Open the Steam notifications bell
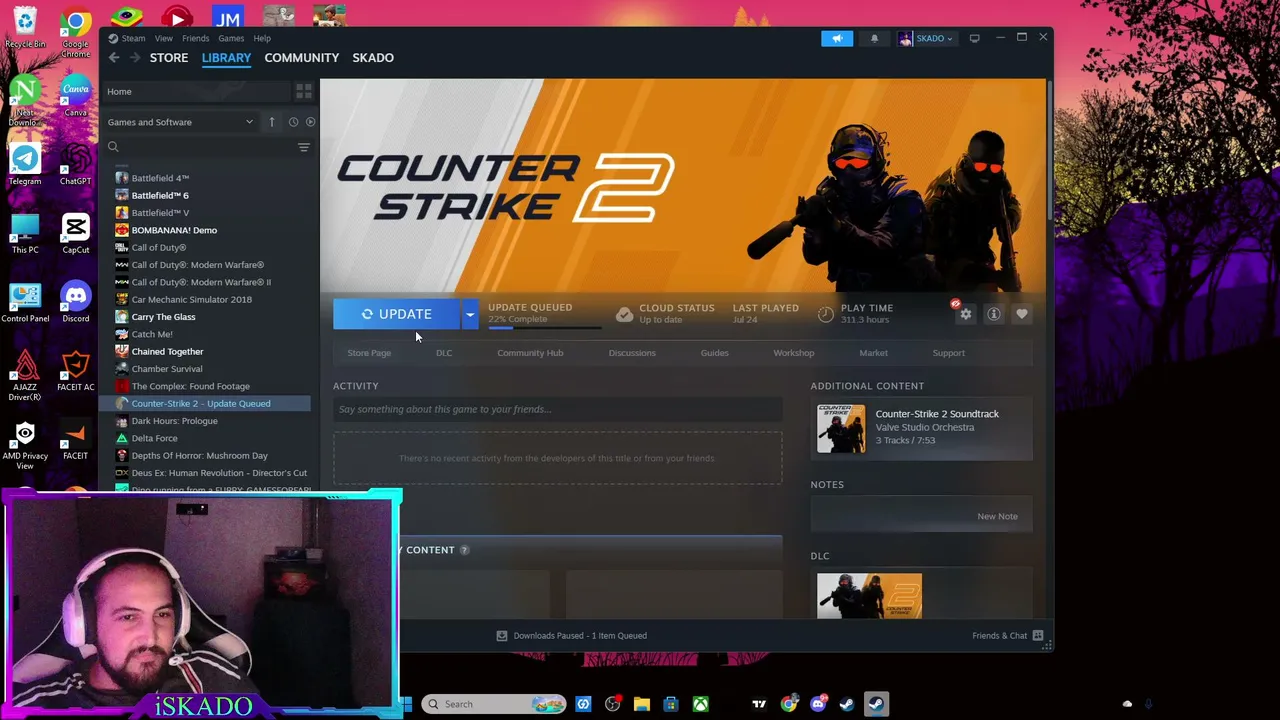 [x=874, y=38]
